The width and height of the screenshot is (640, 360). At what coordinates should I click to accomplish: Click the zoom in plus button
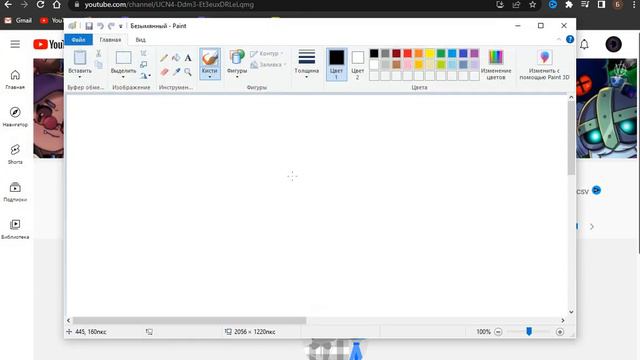point(560,332)
